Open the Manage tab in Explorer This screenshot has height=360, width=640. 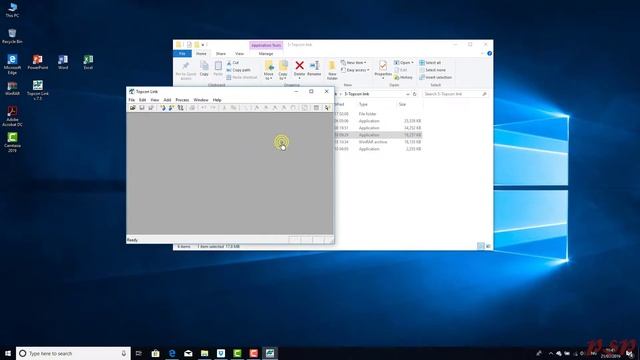(266, 53)
